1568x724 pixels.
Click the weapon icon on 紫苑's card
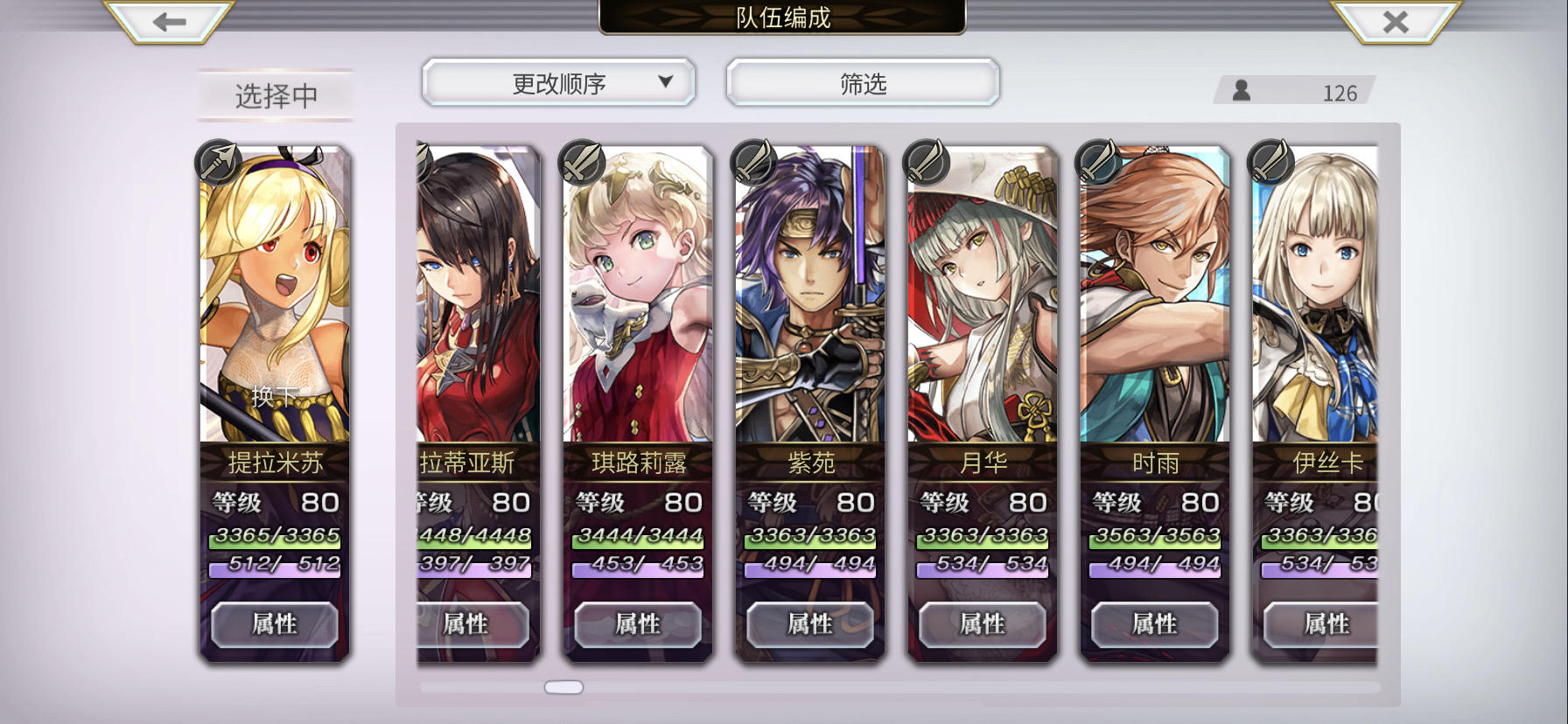point(753,162)
